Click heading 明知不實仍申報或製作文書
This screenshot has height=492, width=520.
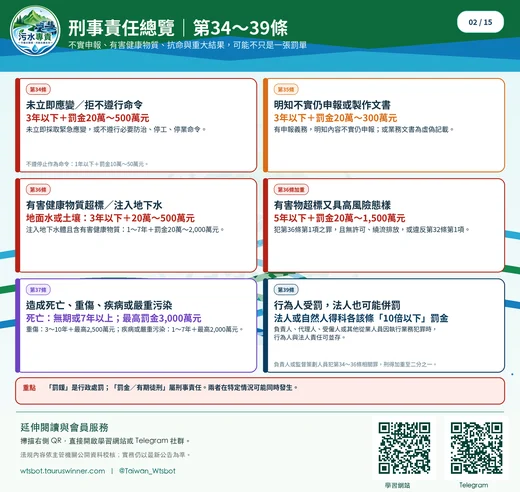[332, 105]
